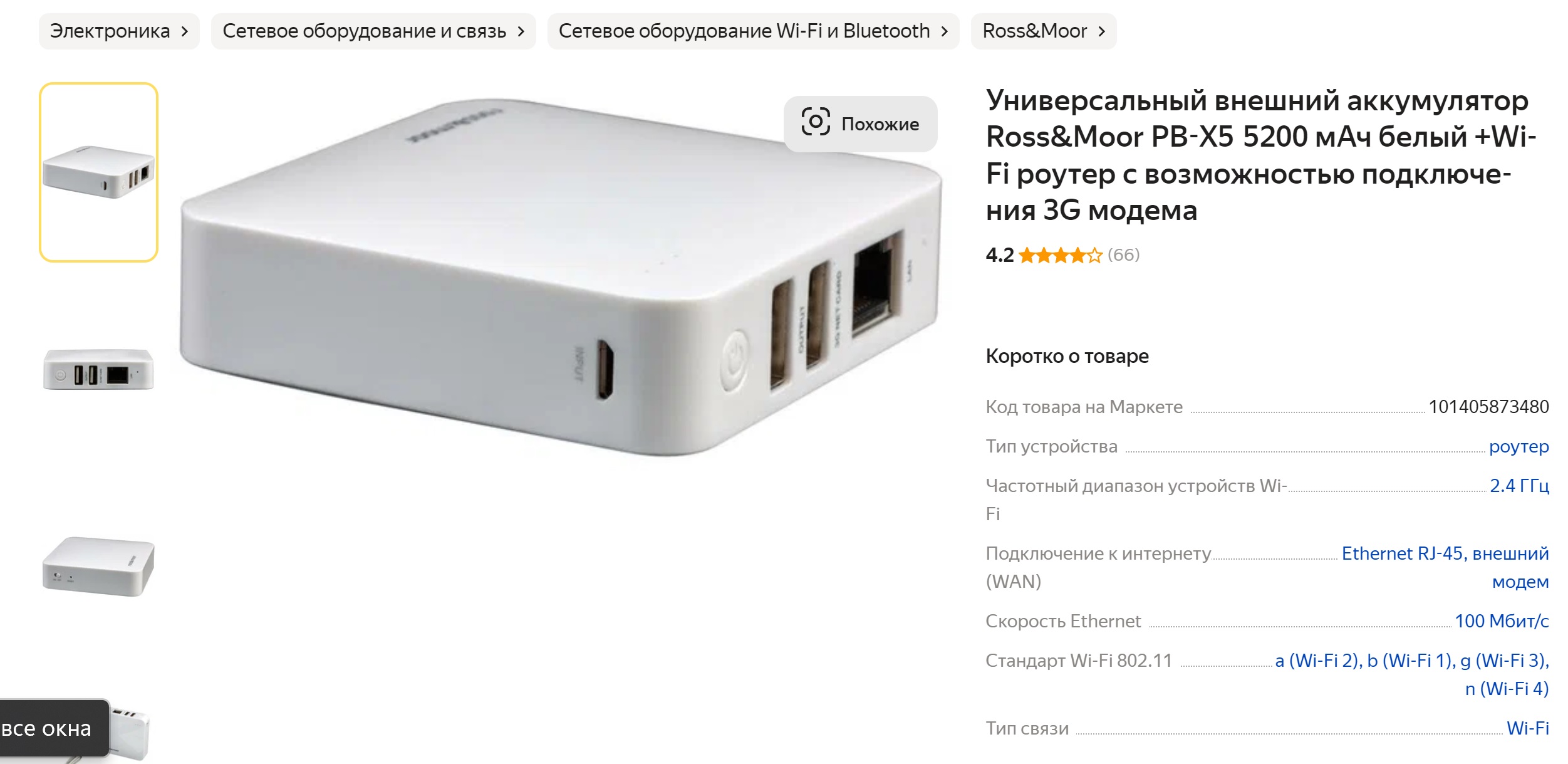Open the Электроника breadcrumb category

coord(119,31)
